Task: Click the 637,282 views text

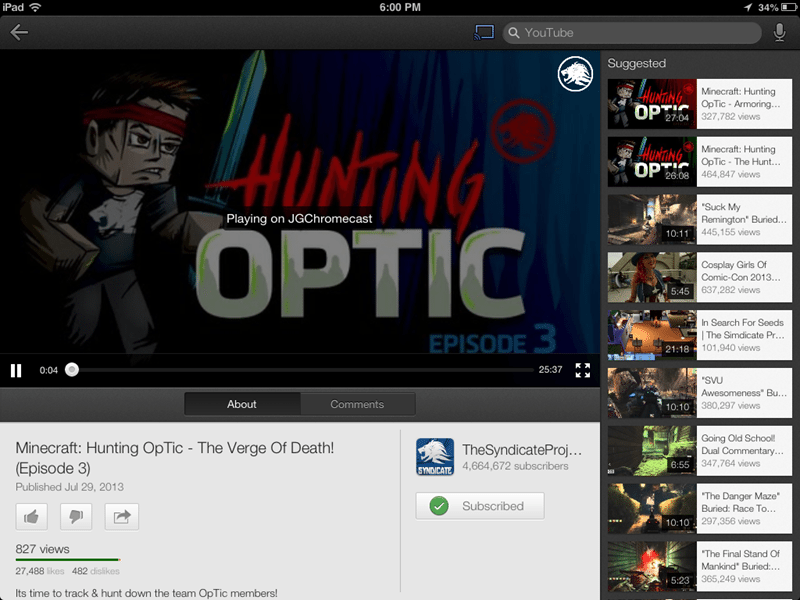Action: pos(731,290)
